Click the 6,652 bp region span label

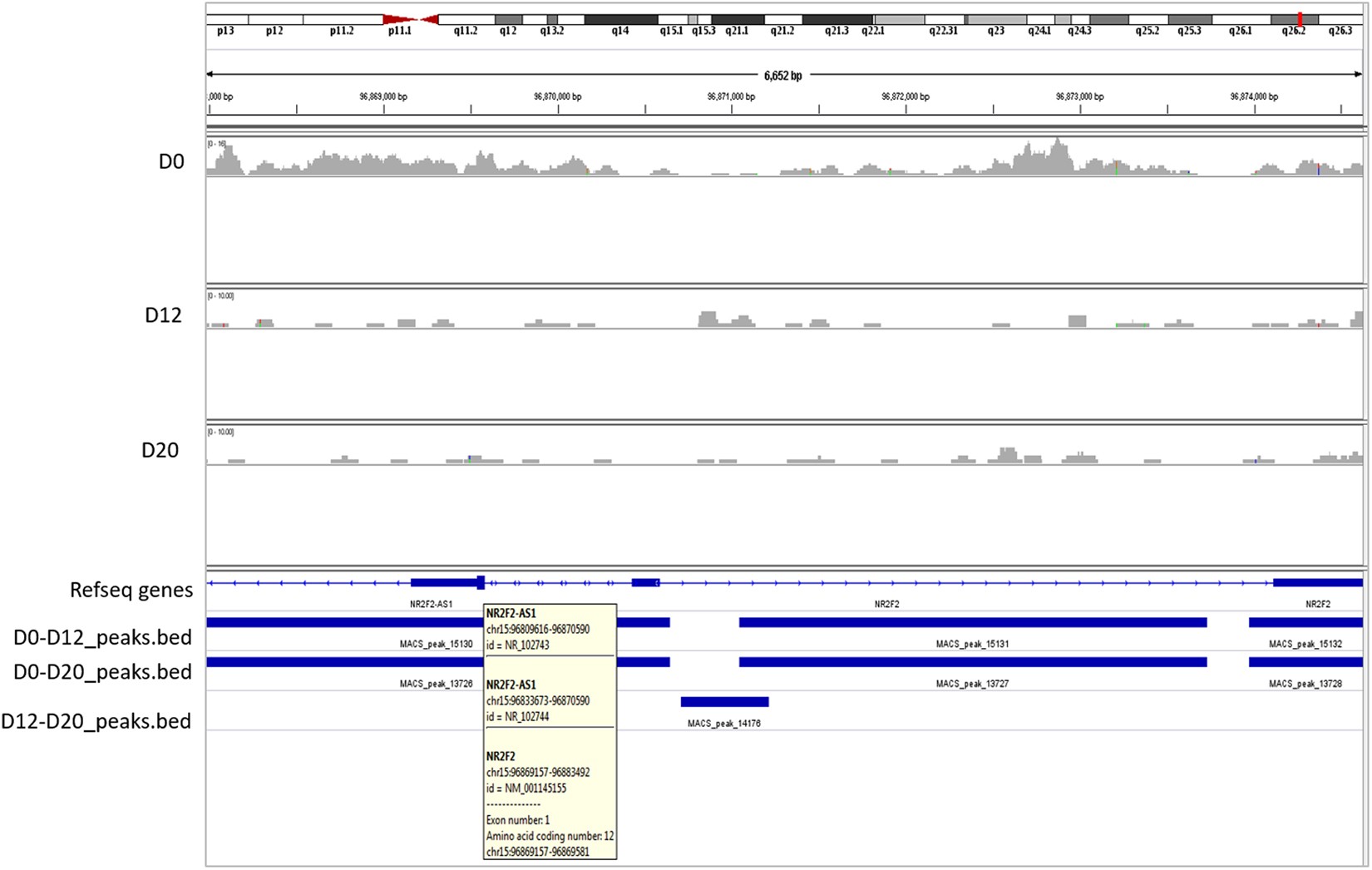782,76
